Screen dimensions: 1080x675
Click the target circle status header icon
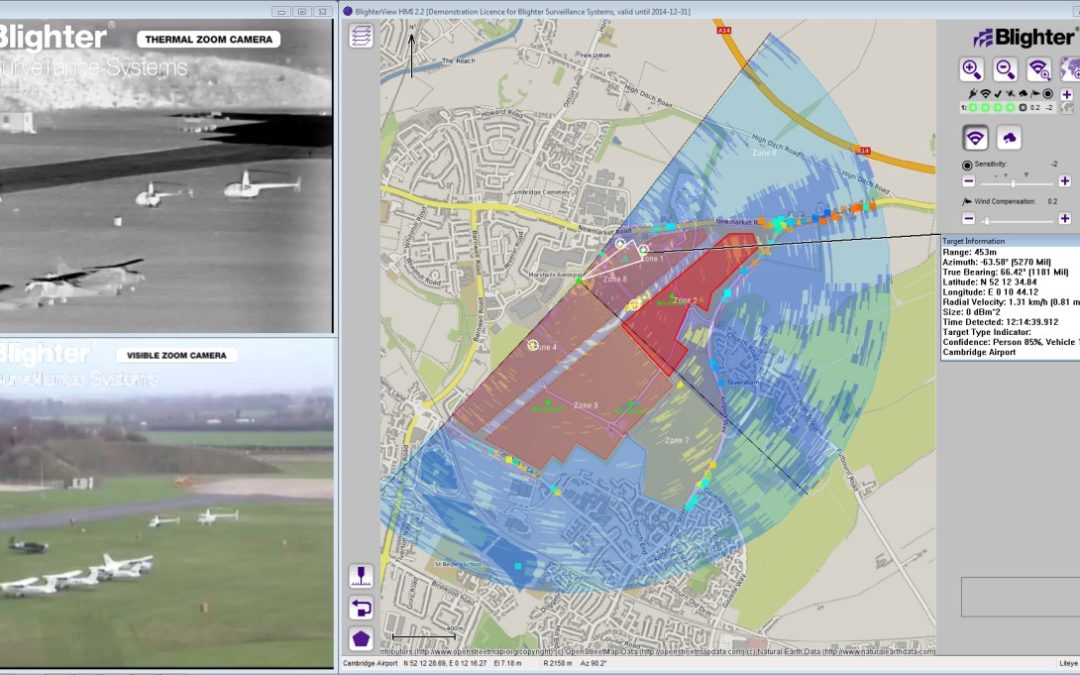(1048, 94)
